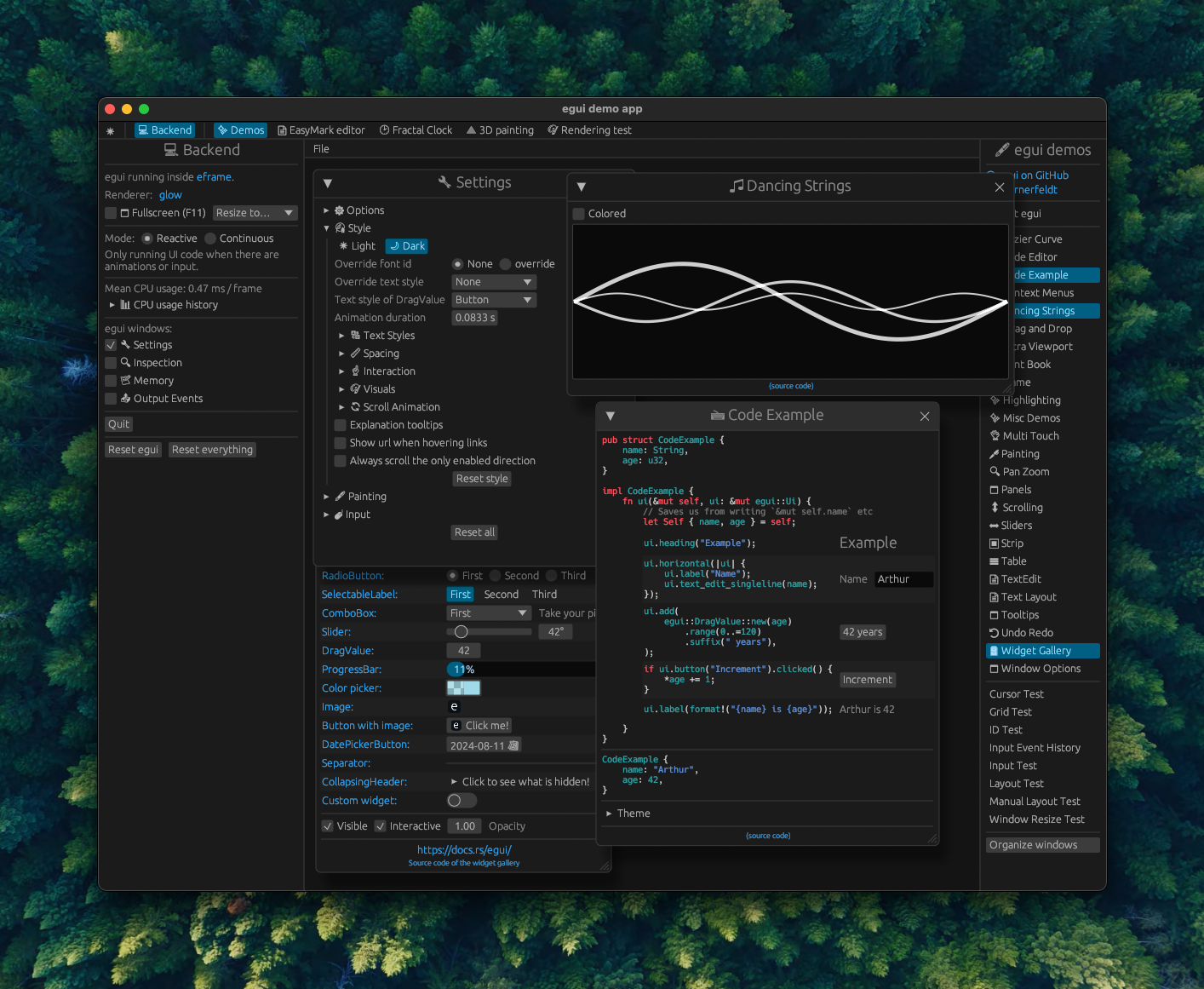Open the Color picker swatch
The height and width of the screenshot is (989, 1204).
coord(464,688)
